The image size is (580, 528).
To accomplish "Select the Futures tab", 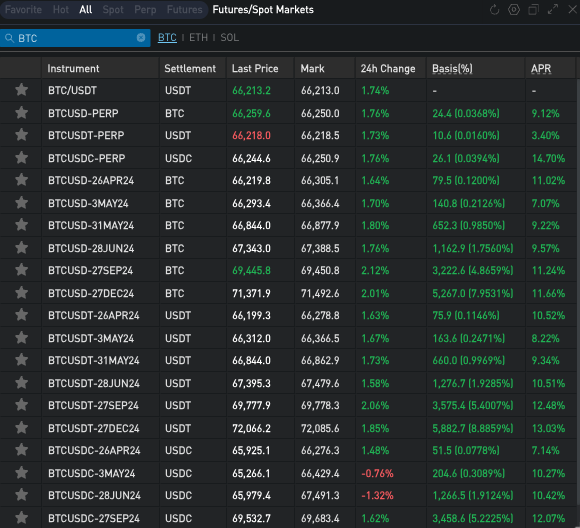I will tap(185, 10).
